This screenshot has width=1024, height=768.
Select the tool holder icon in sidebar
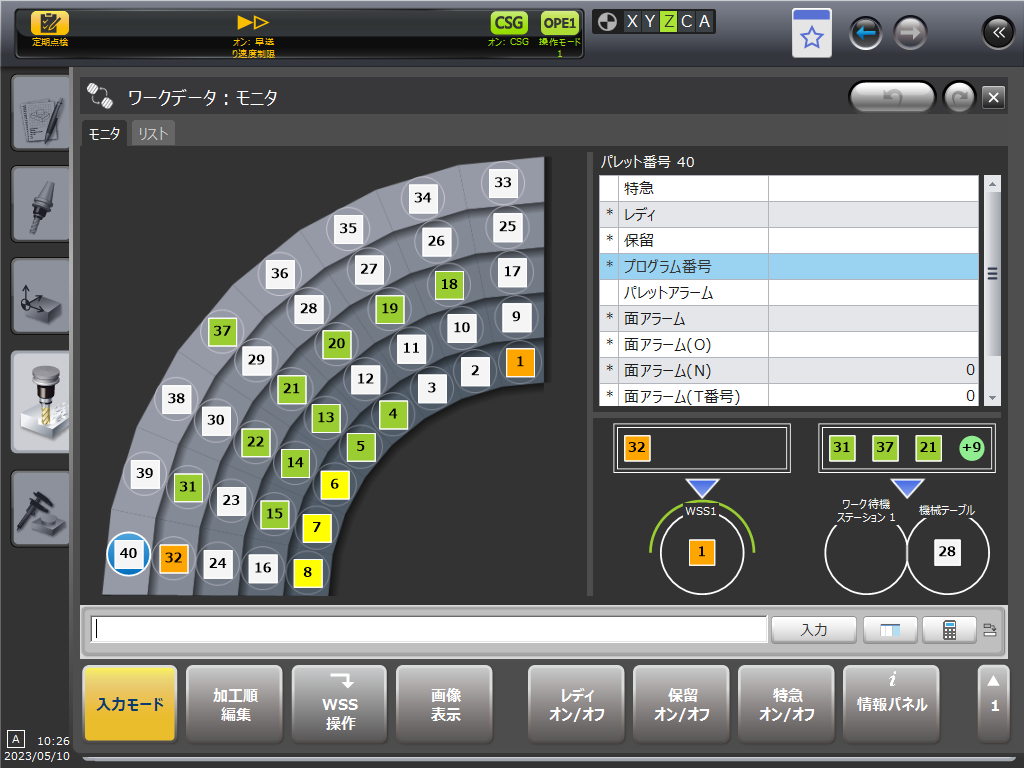(x=40, y=204)
